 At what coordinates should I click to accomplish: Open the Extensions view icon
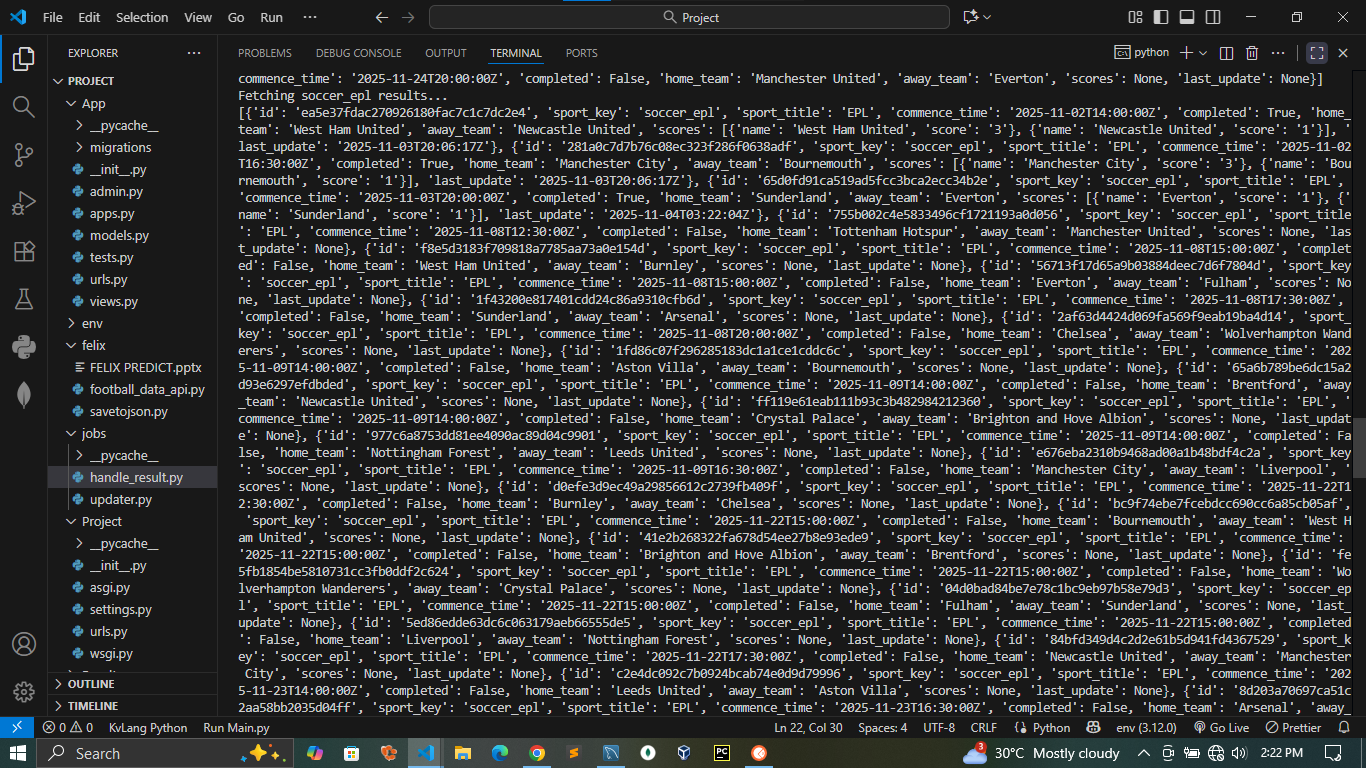pos(24,250)
